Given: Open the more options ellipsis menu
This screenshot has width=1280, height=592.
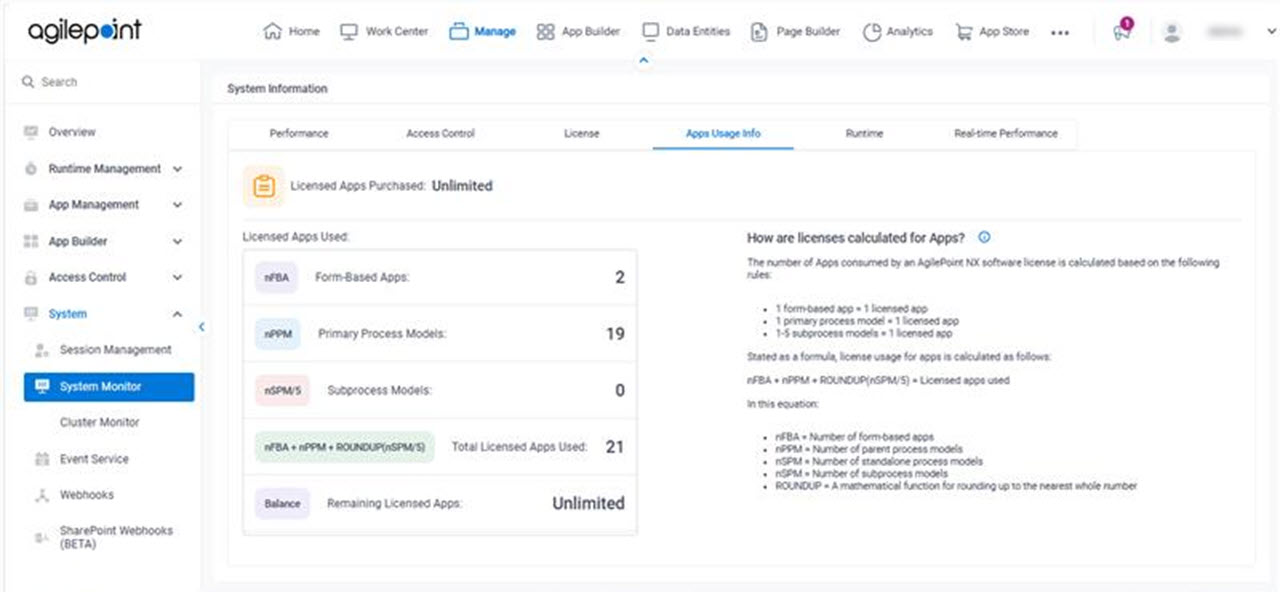Looking at the screenshot, I should tap(1060, 33).
